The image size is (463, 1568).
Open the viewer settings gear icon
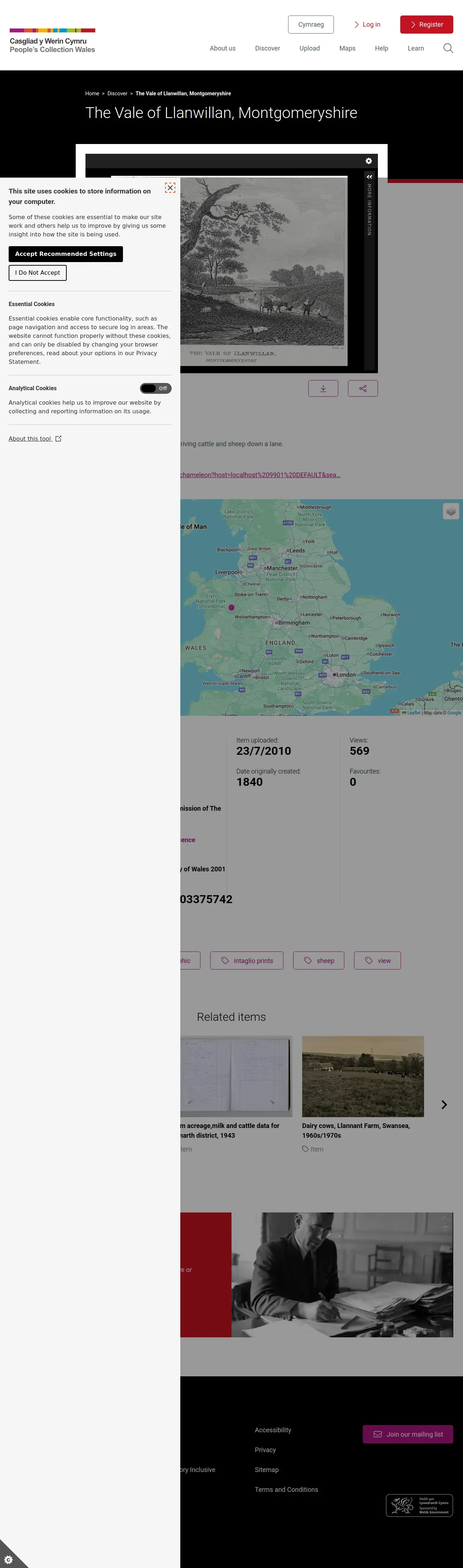pos(369,161)
